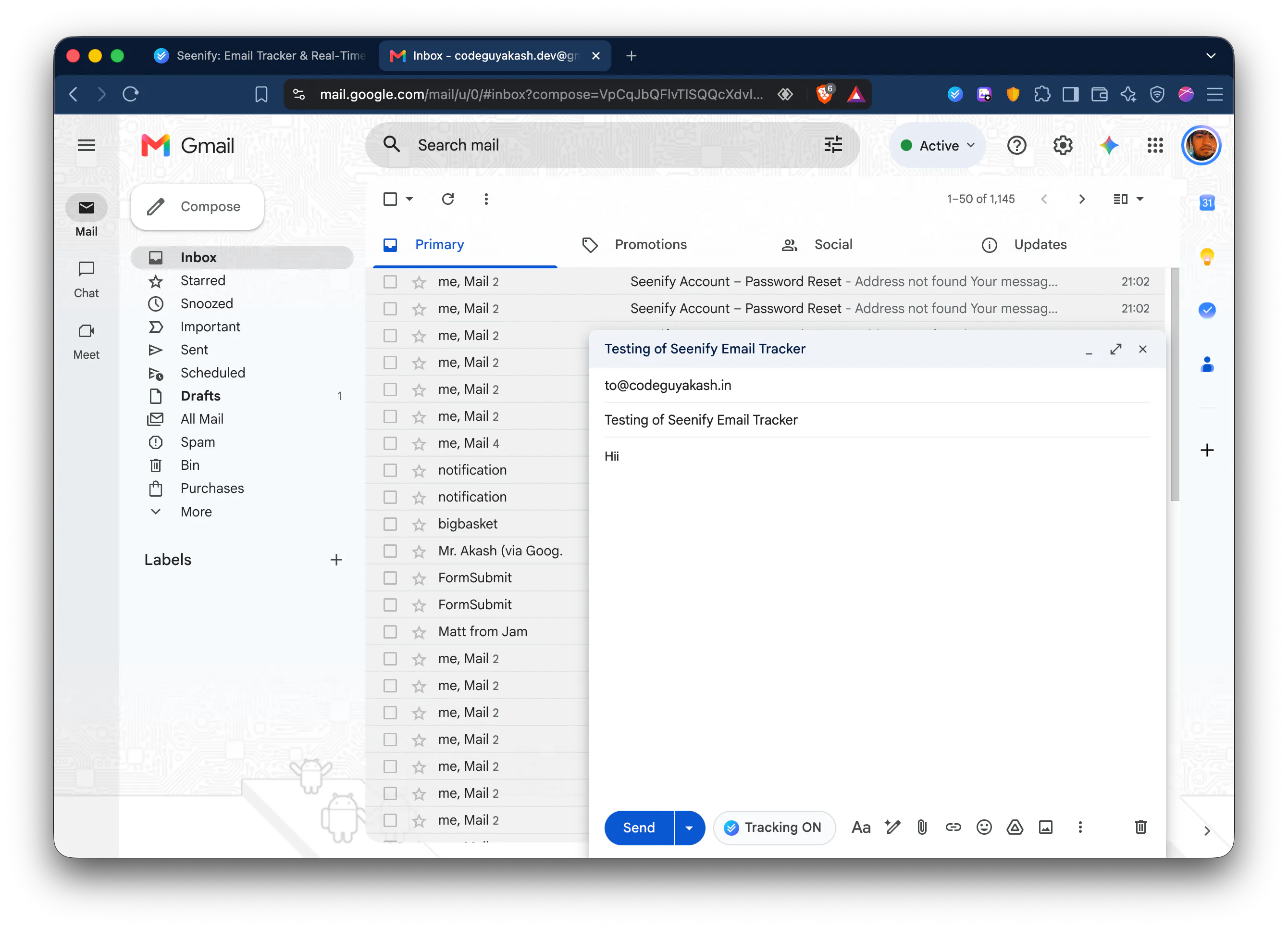Open Google Calendar side panel

[x=1207, y=203]
